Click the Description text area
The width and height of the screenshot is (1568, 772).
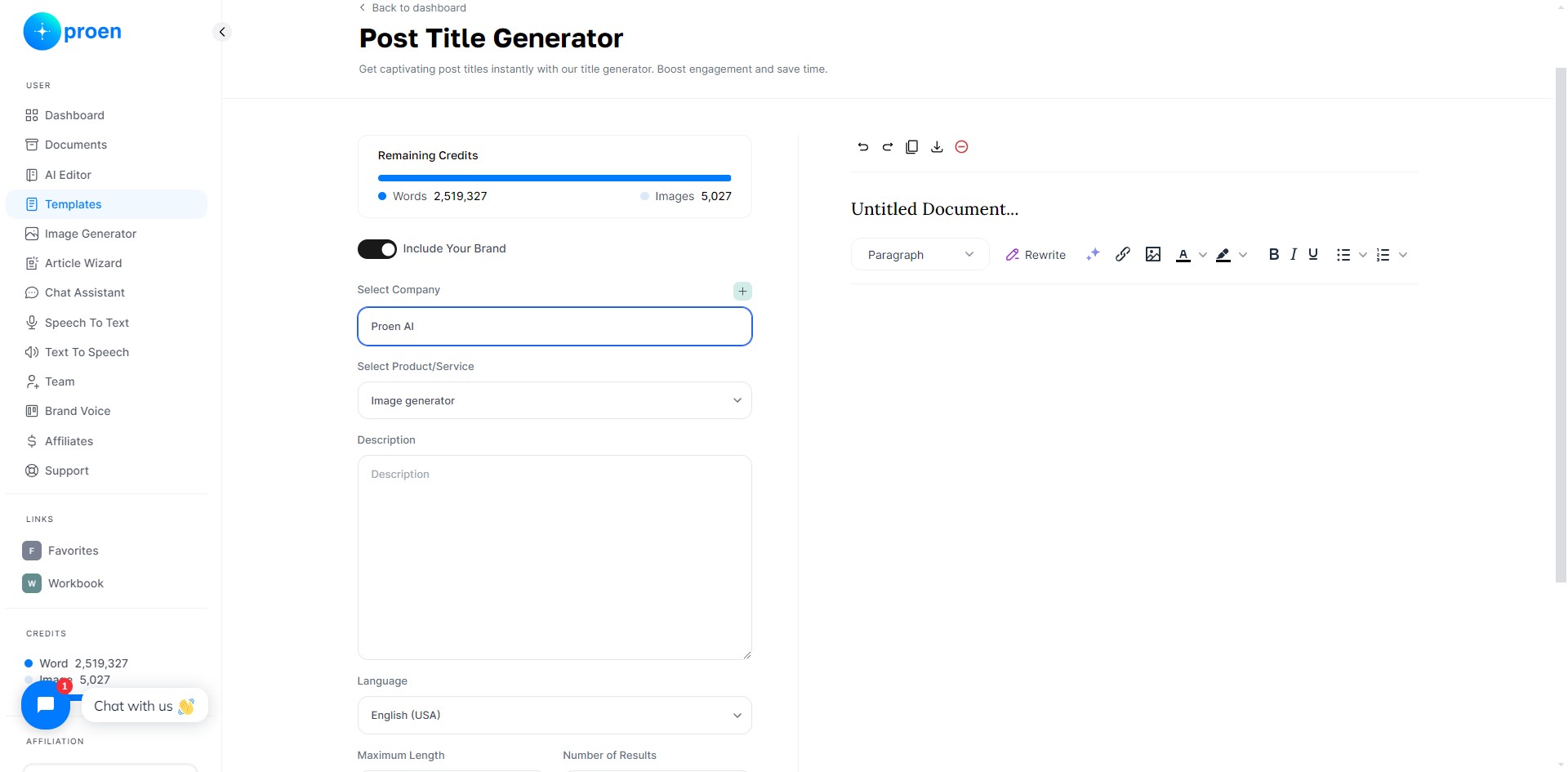pyautogui.click(x=555, y=557)
